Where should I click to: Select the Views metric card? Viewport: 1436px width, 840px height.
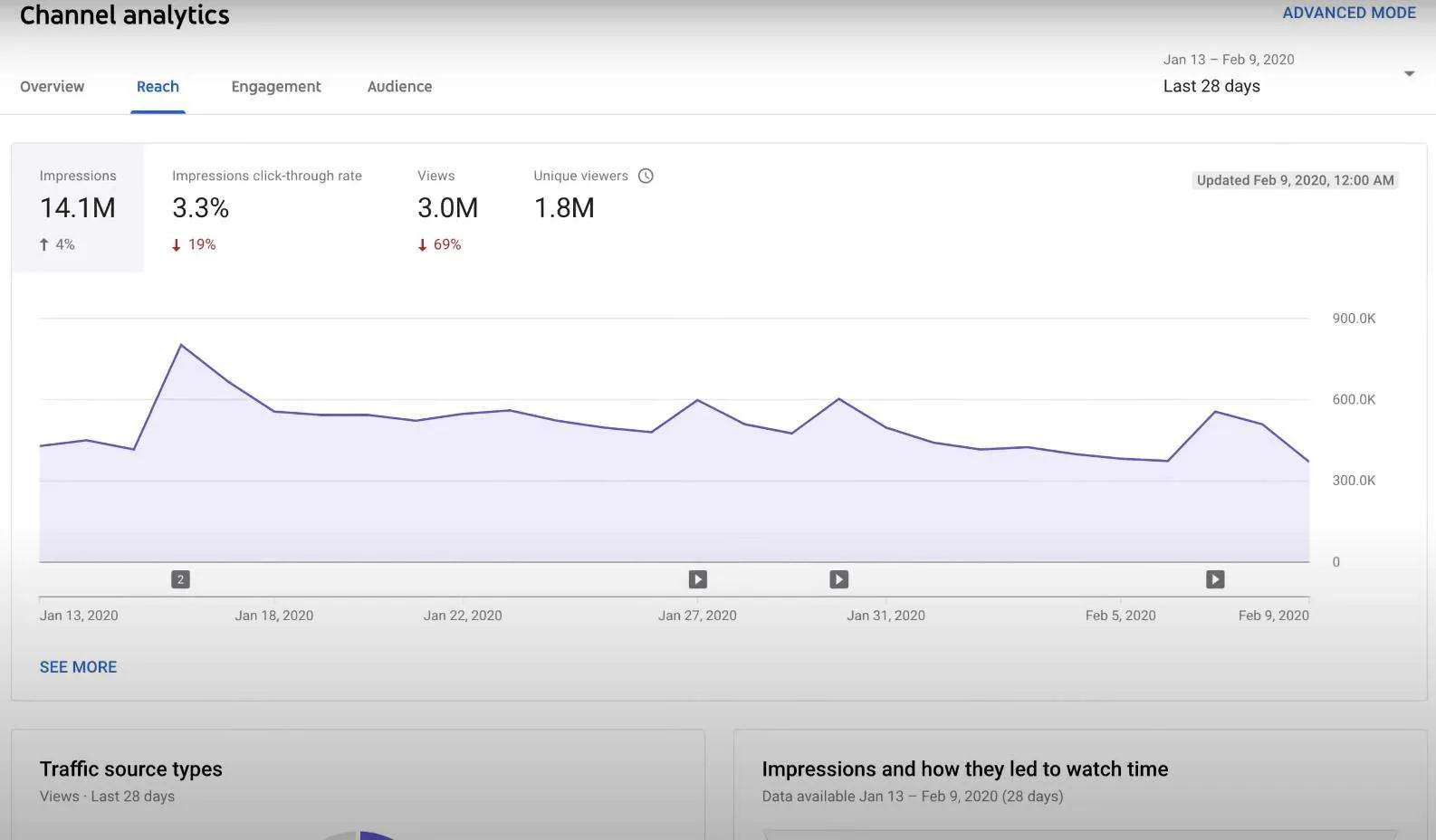447,208
